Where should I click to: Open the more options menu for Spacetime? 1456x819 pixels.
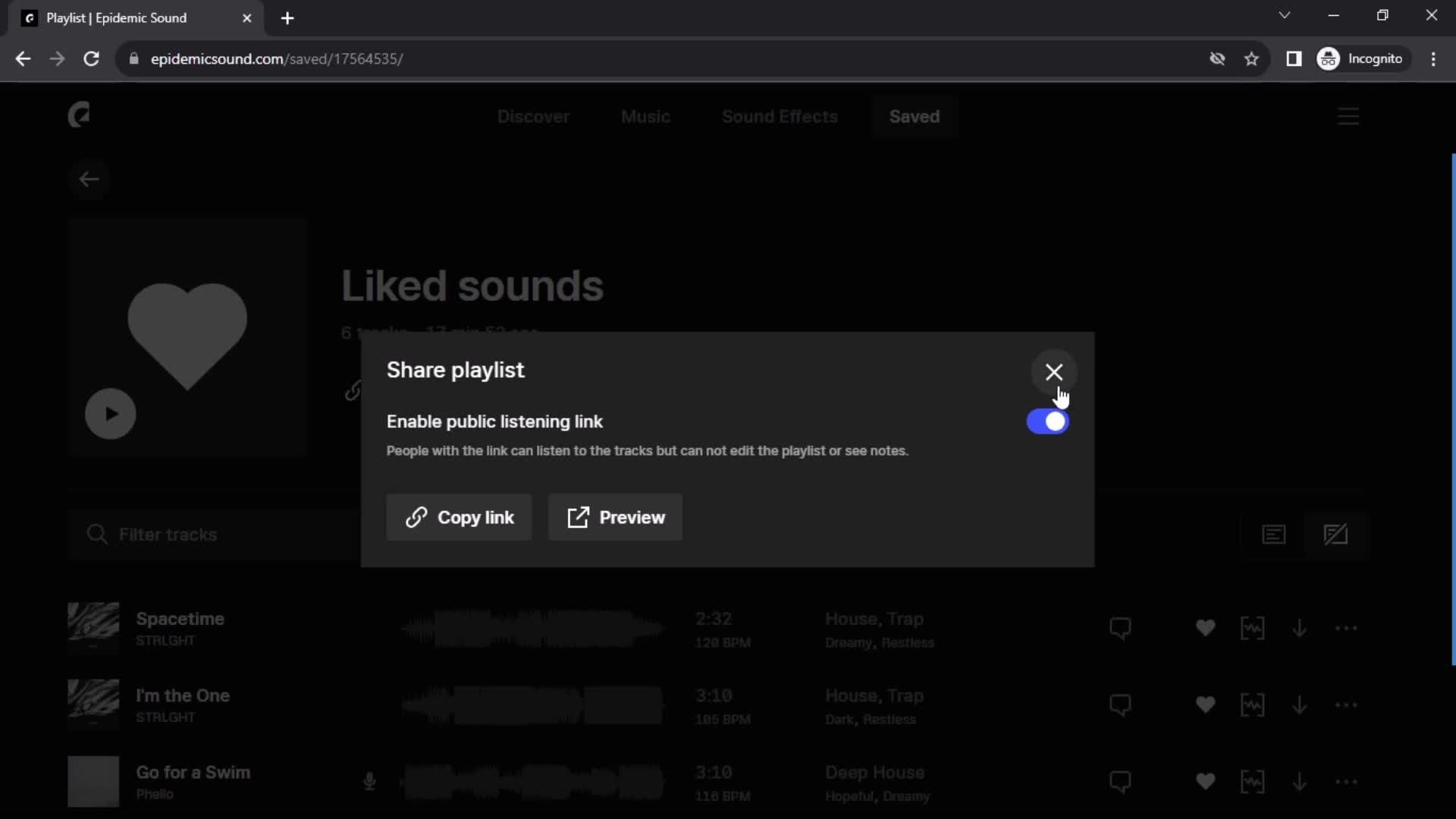(x=1347, y=628)
